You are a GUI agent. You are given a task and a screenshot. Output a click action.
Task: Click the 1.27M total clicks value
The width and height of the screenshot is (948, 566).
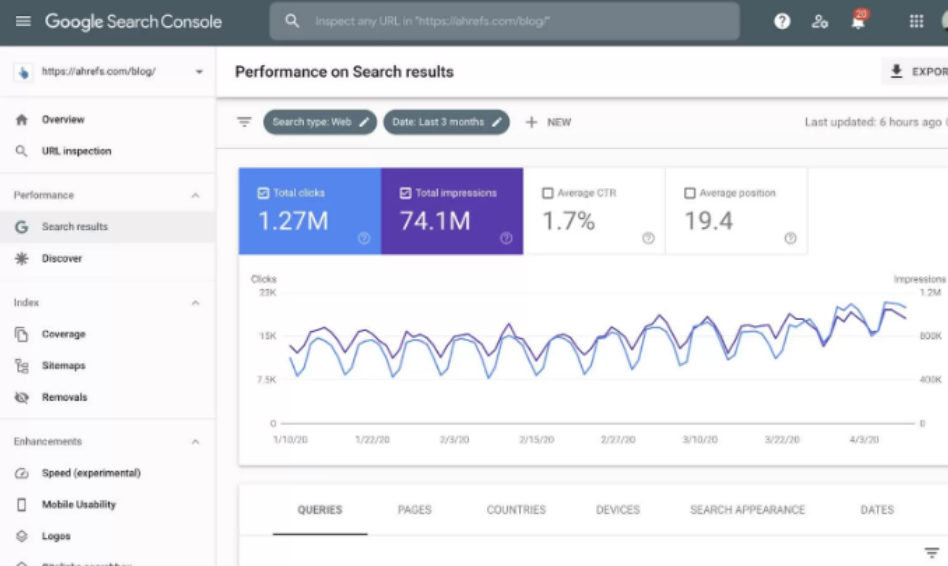pyautogui.click(x=293, y=221)
